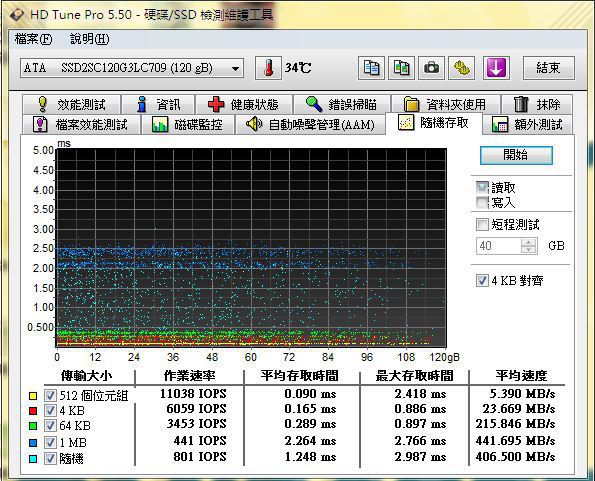Uncheck the 512 個位元組 transfer size
Viewport: 595px width, 481px height.
click(50, 396)
